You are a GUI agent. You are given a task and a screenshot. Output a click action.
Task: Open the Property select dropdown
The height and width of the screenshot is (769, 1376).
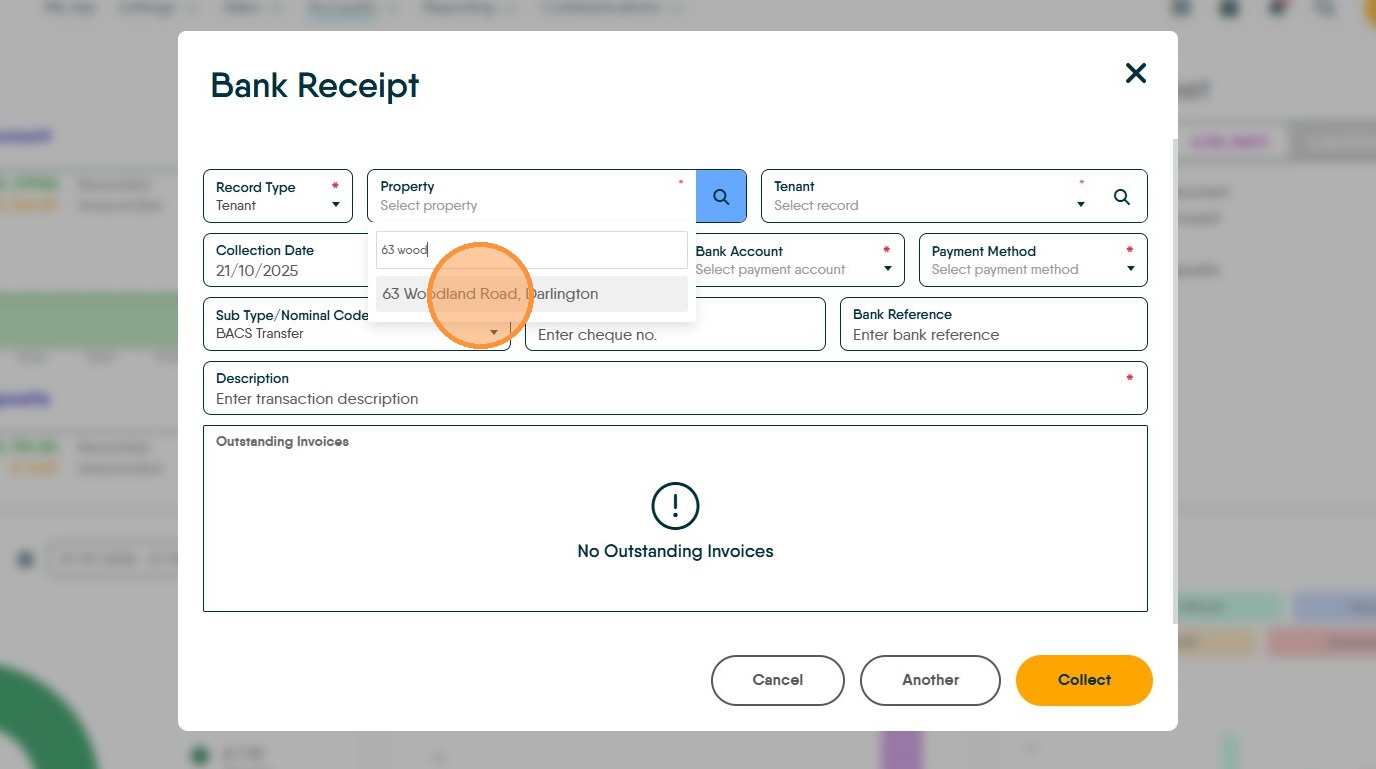point(532,196)
